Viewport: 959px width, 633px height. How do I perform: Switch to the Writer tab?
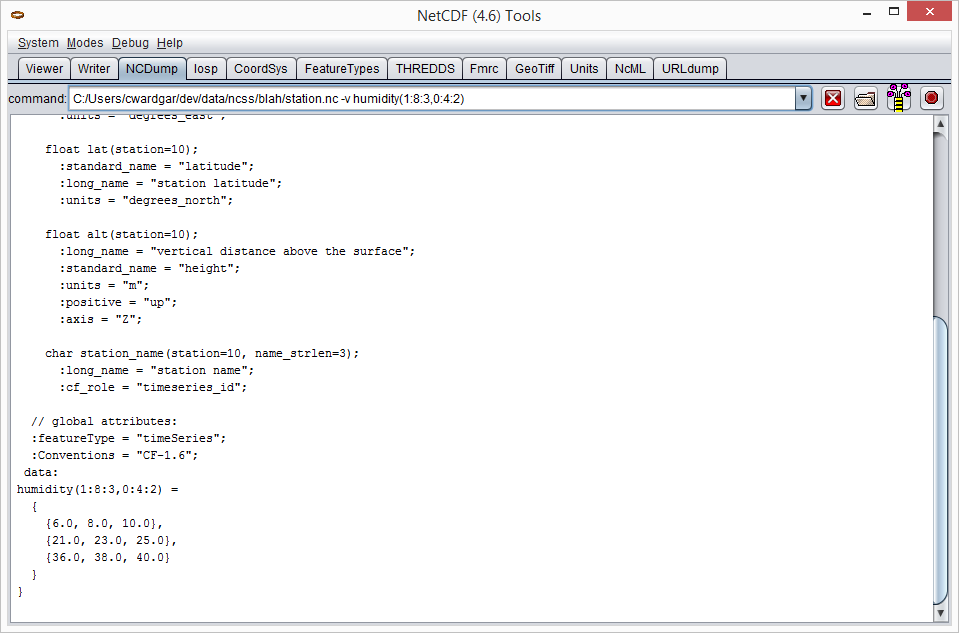[94, 69]
